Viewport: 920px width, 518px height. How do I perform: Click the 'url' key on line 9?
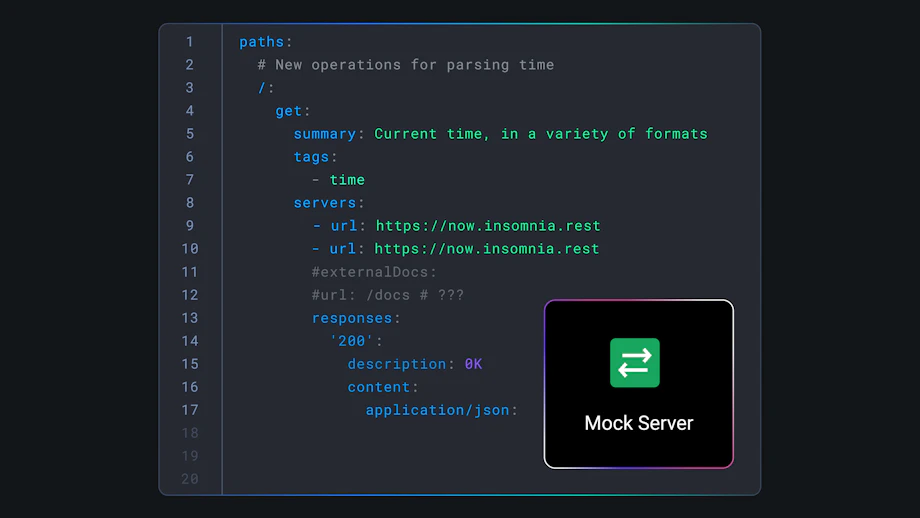click(x=344, y=226)
